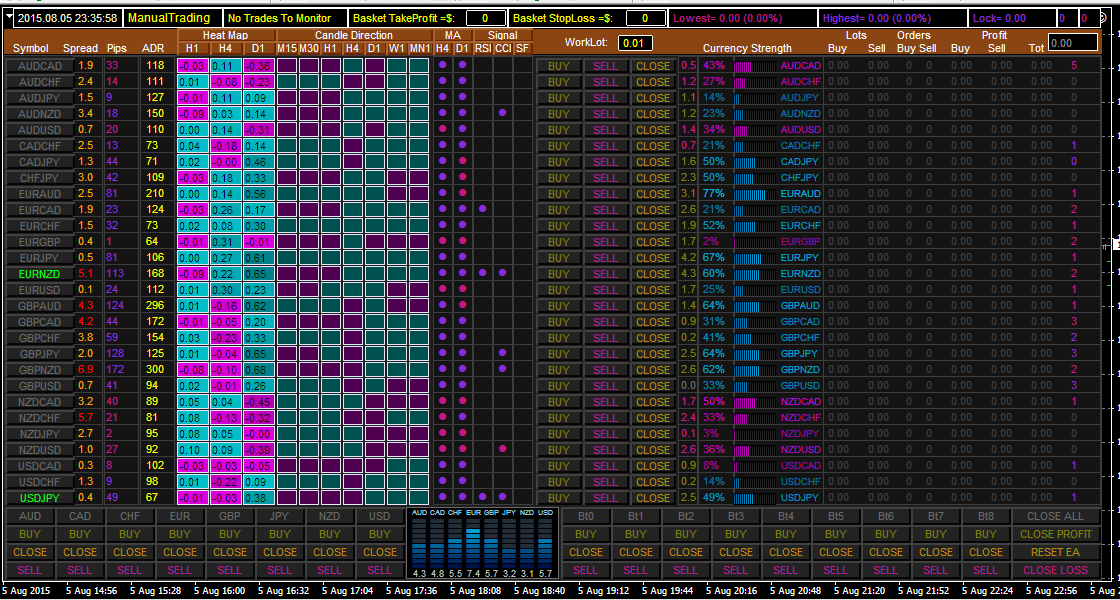Screen dimensions: 1120x600
Task: Click BUY in the EURAUD row
Action: (559, 194)
